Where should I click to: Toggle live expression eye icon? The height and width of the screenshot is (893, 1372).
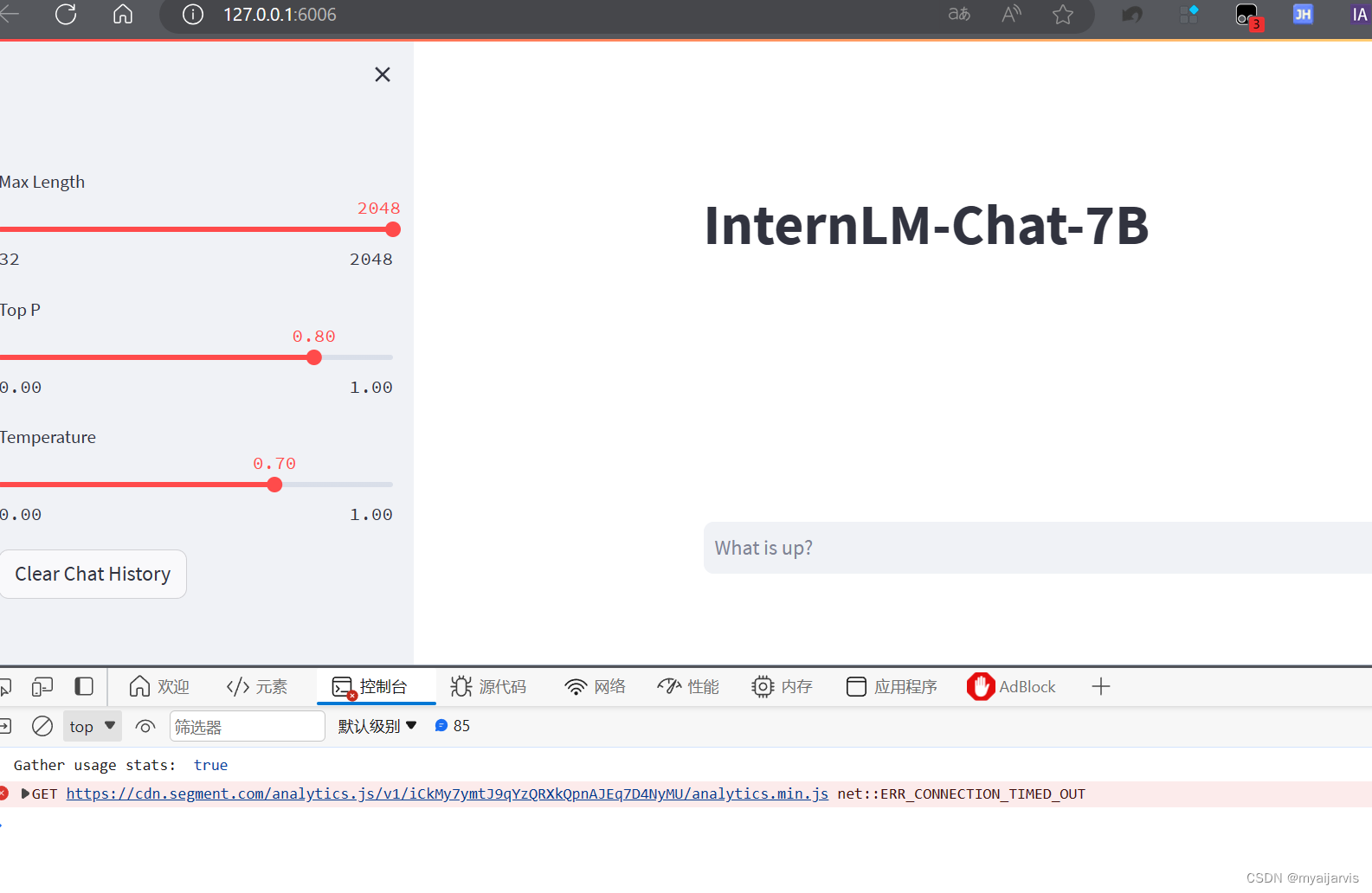pyautogui.click(x=145, y=726)
